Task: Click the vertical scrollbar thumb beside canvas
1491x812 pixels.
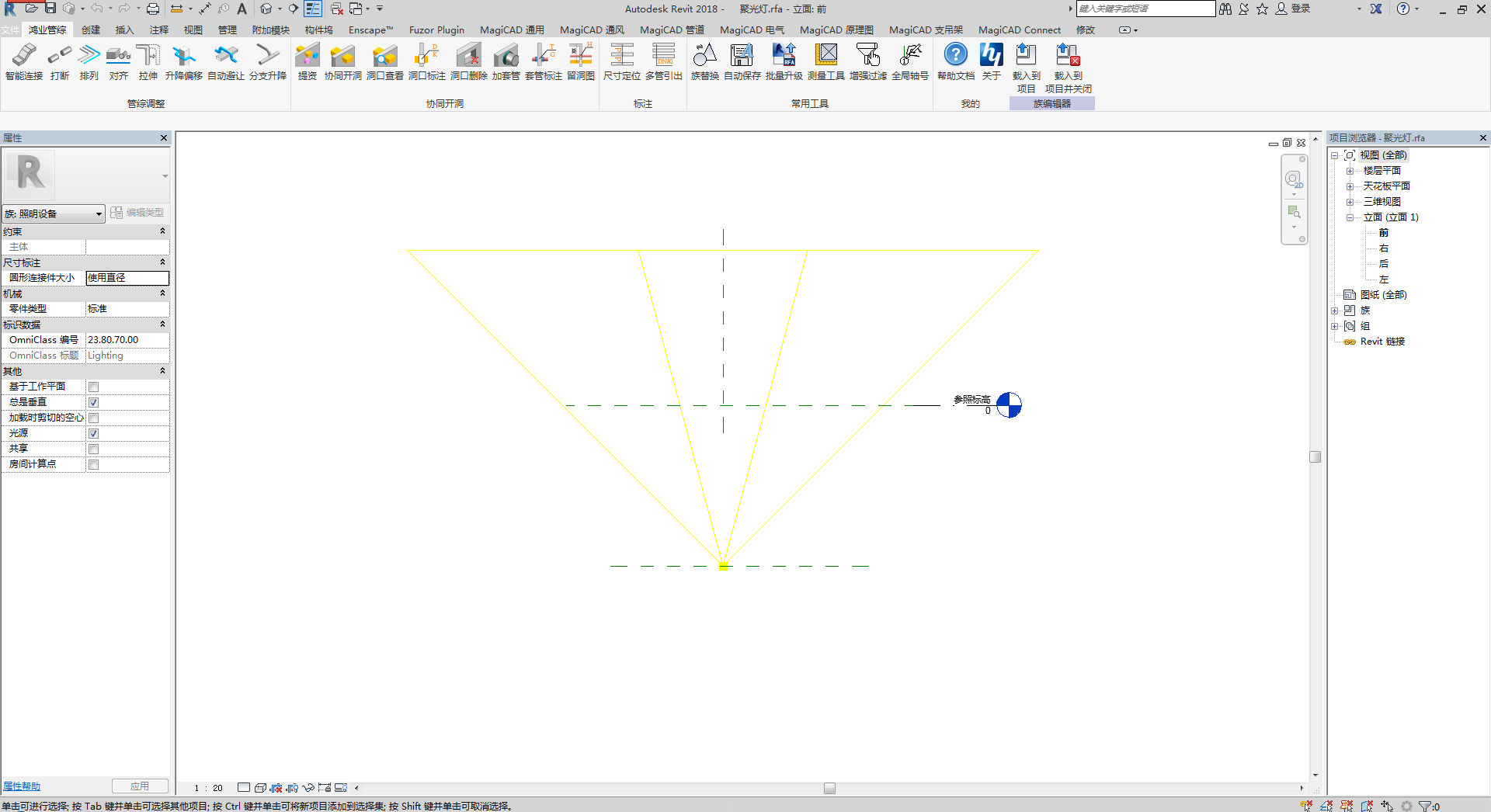Action: (1315, 456)
